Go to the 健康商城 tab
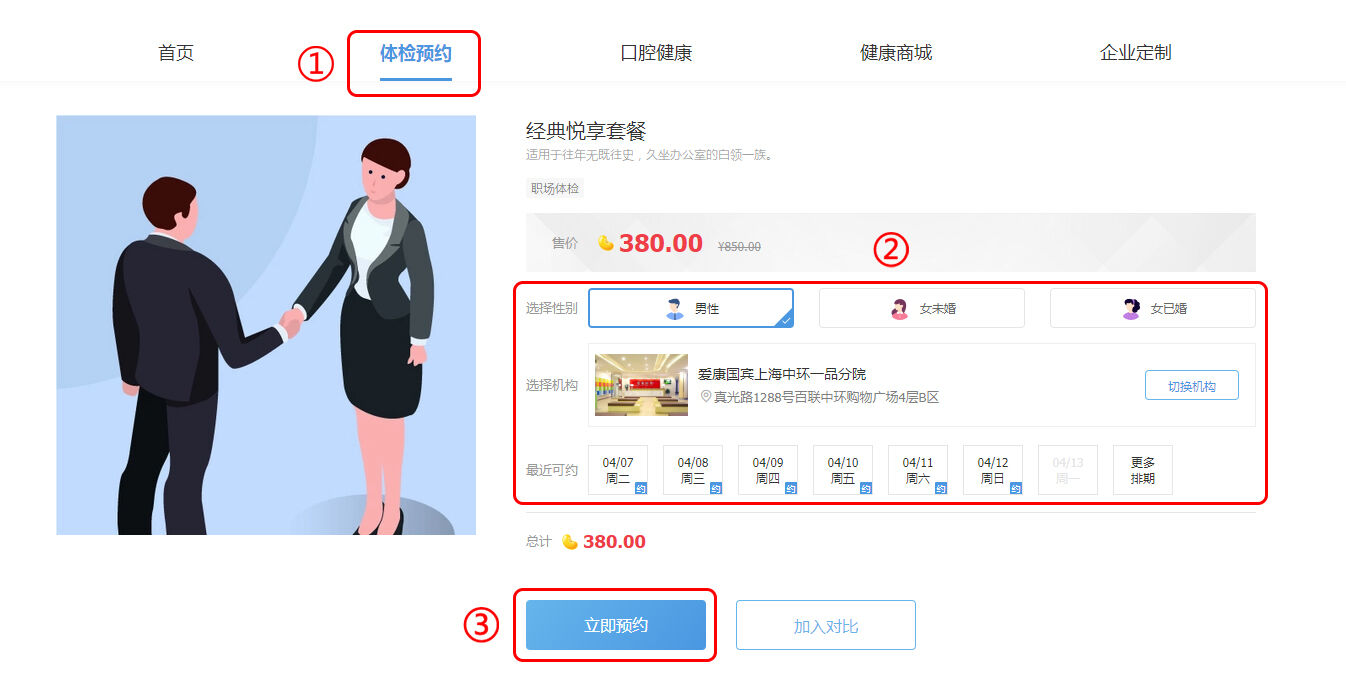 (896, 53)
